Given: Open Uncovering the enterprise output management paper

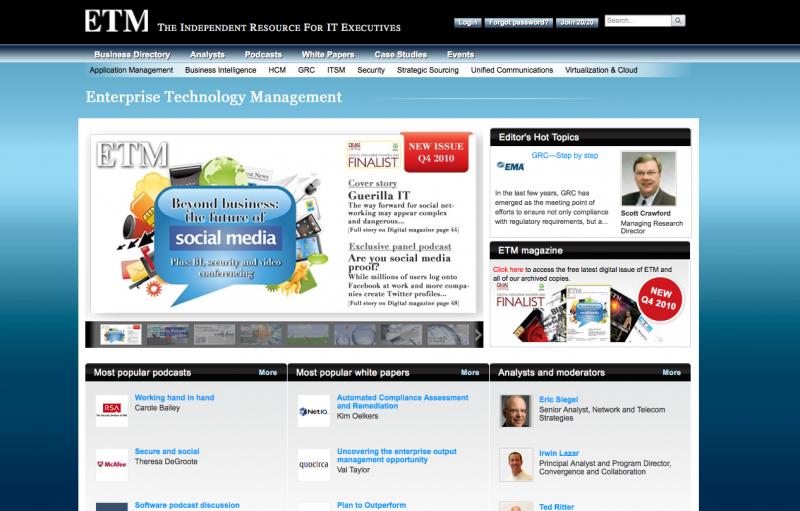Looking at the screenshot, I should click(396, 455).
